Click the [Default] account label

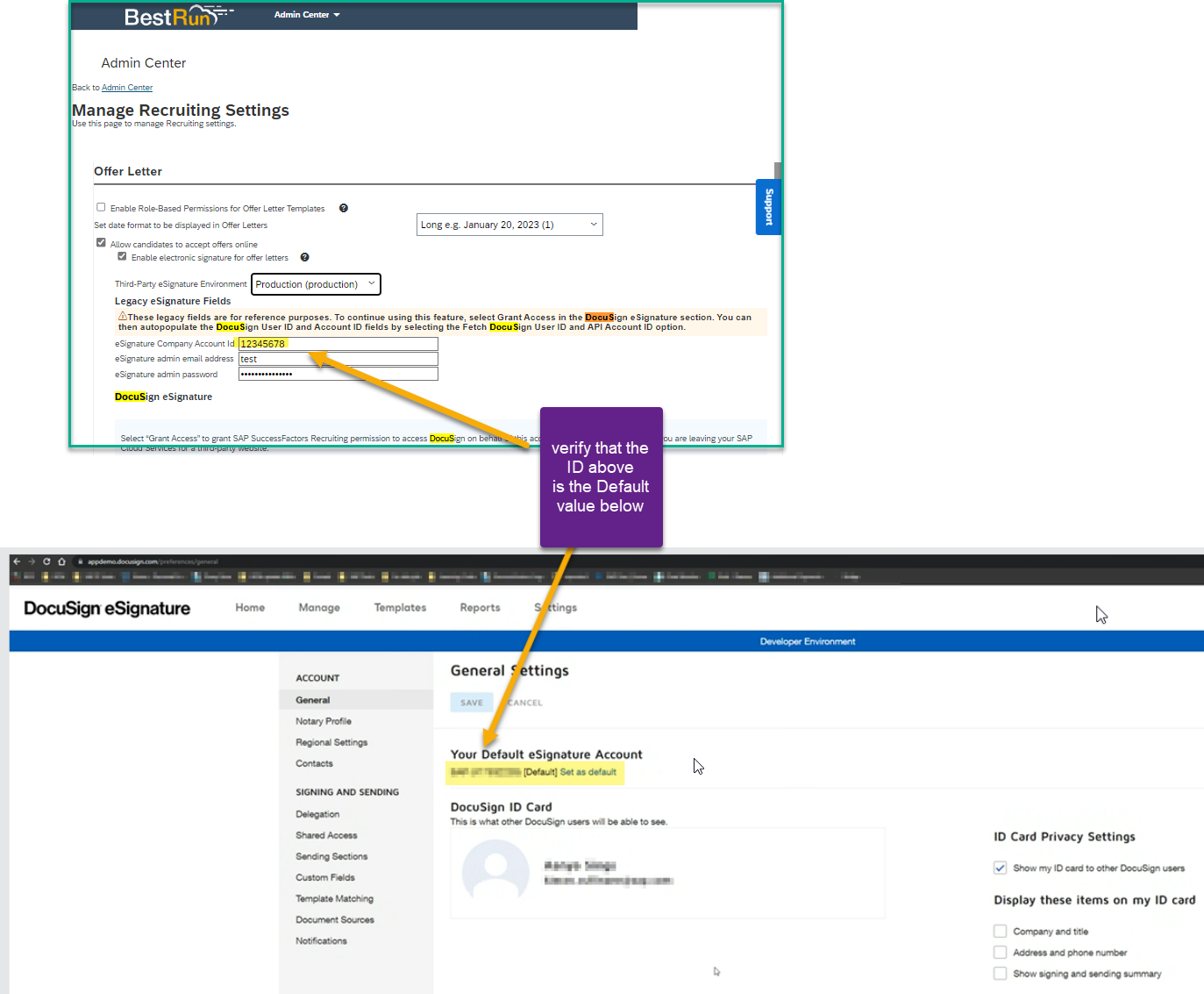pos(540,772)
